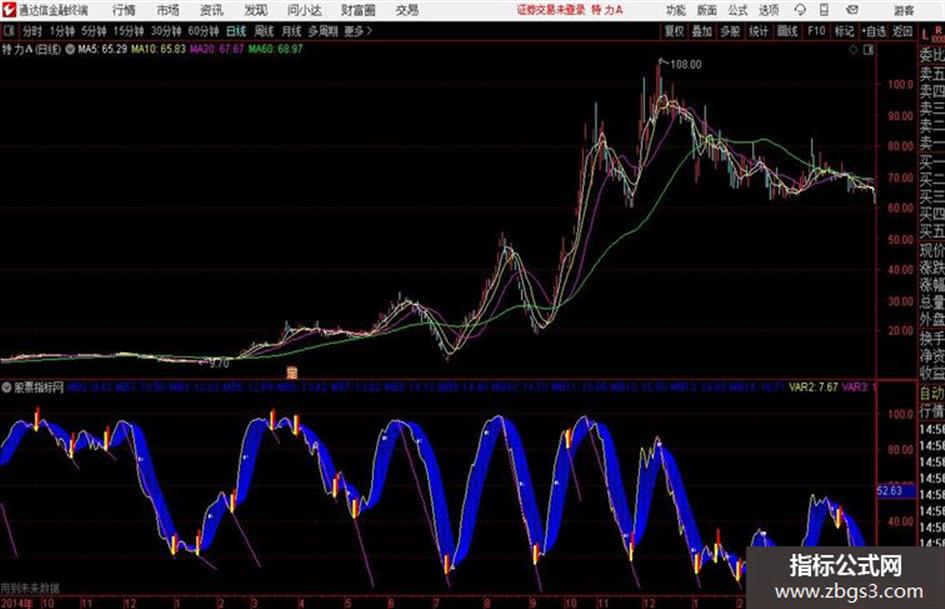Open the 选项 menu
This screenshot has width=945, height=609.
(768, 10)
